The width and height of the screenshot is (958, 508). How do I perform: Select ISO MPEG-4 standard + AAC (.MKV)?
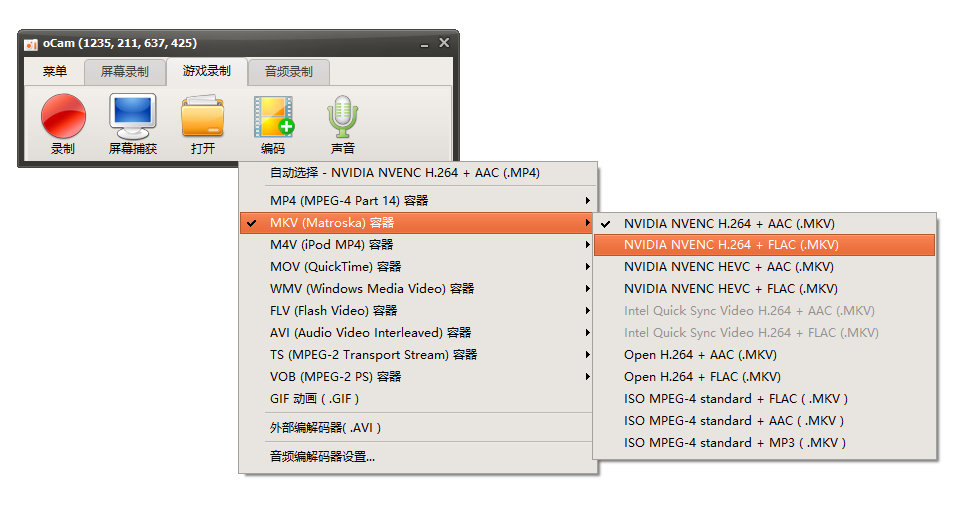click(764, 421)
